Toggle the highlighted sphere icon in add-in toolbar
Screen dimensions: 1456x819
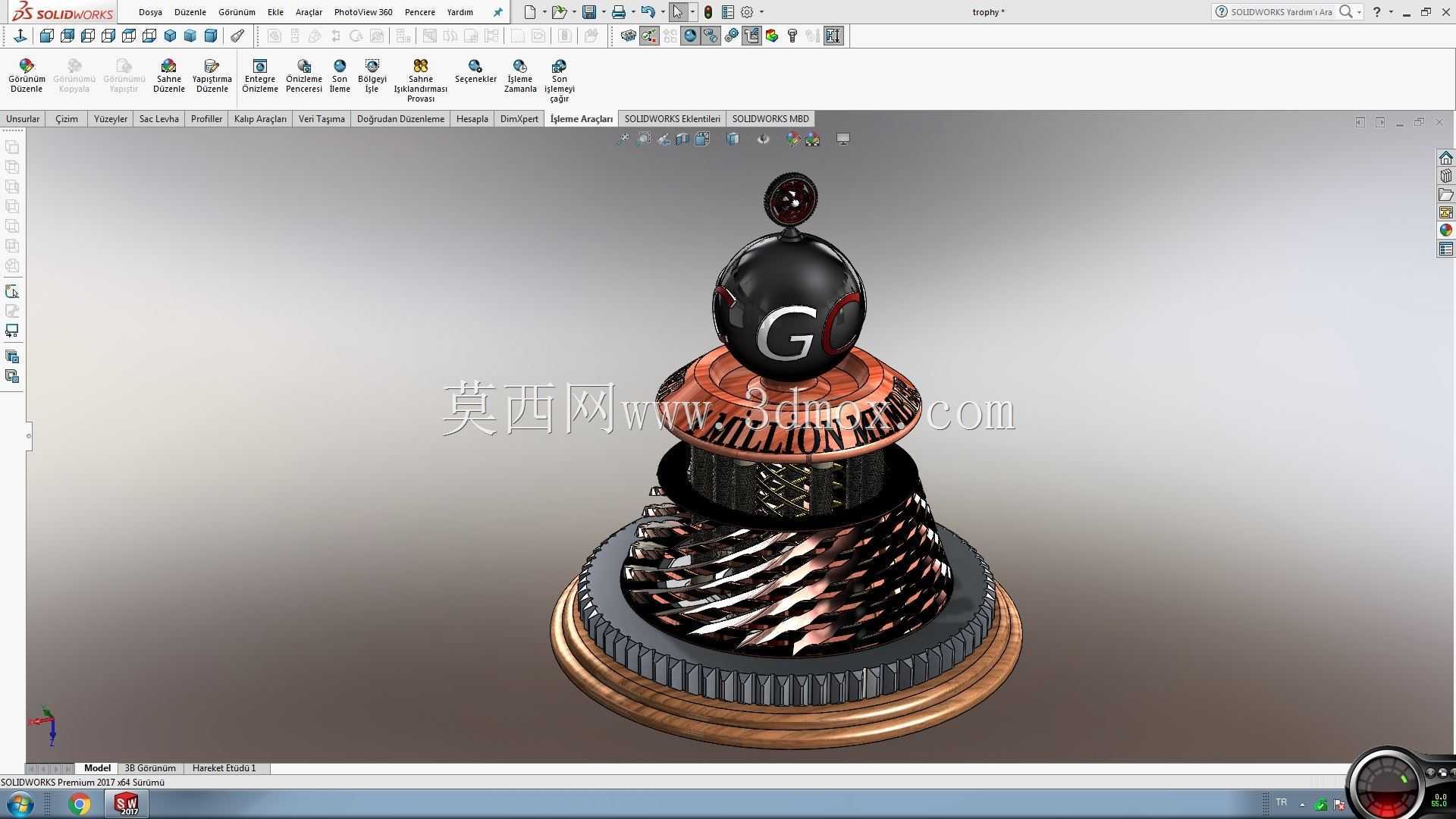click(x=690, y=36)
